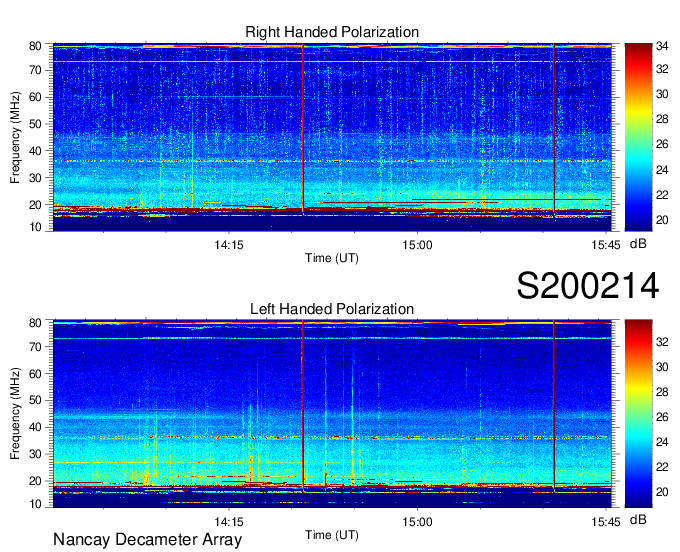Click "Time (UT)" label under Right Handed plot
680x552 pixels.
[332, 258]
